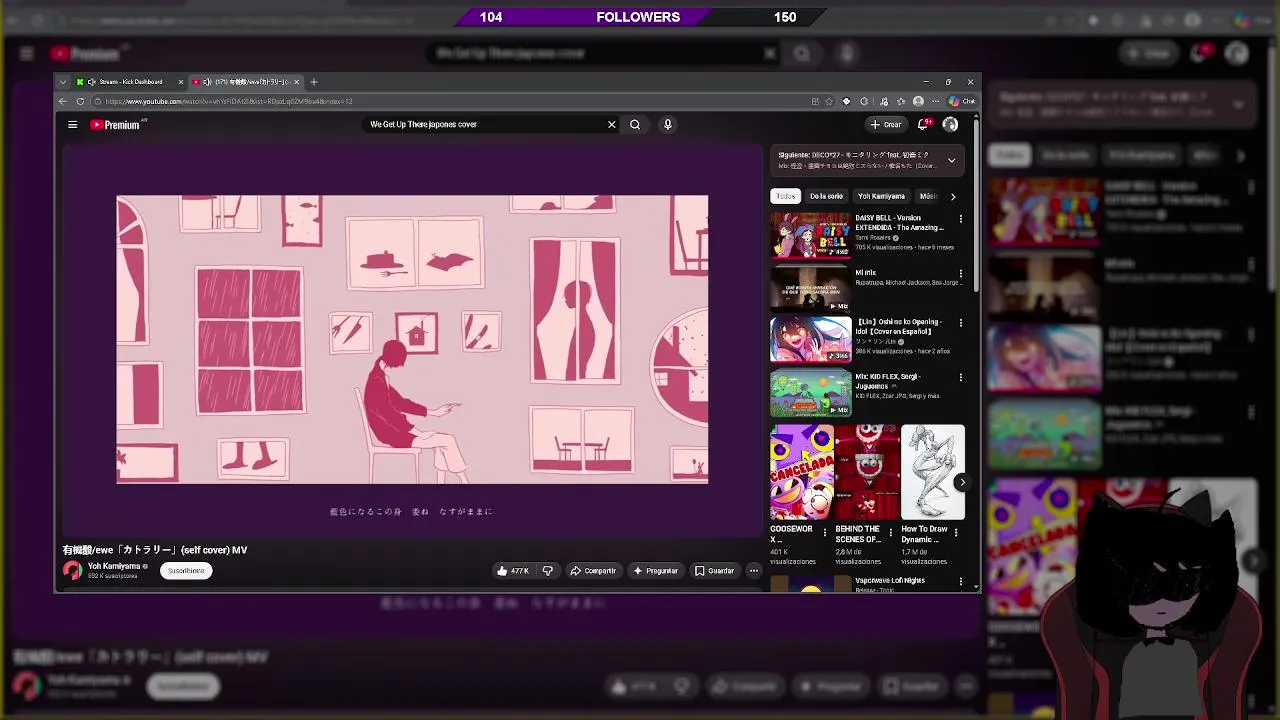The width and height of the screenshot is (1280, 720).
Task: Reload the current browser page
Action: pyautogui.click(x=80, y=101)
